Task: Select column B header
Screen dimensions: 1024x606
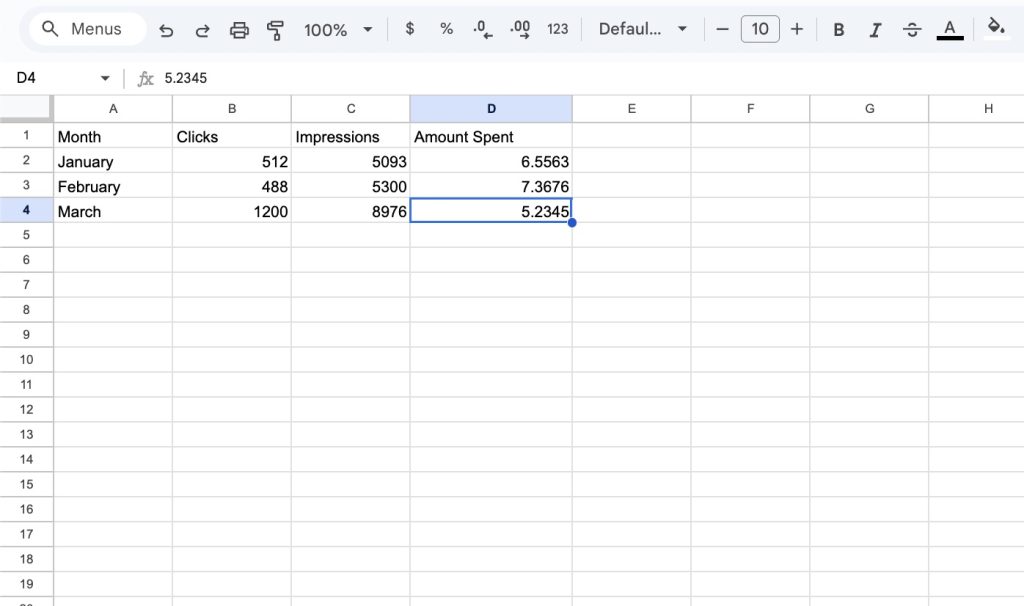Action: click(232, 109)
